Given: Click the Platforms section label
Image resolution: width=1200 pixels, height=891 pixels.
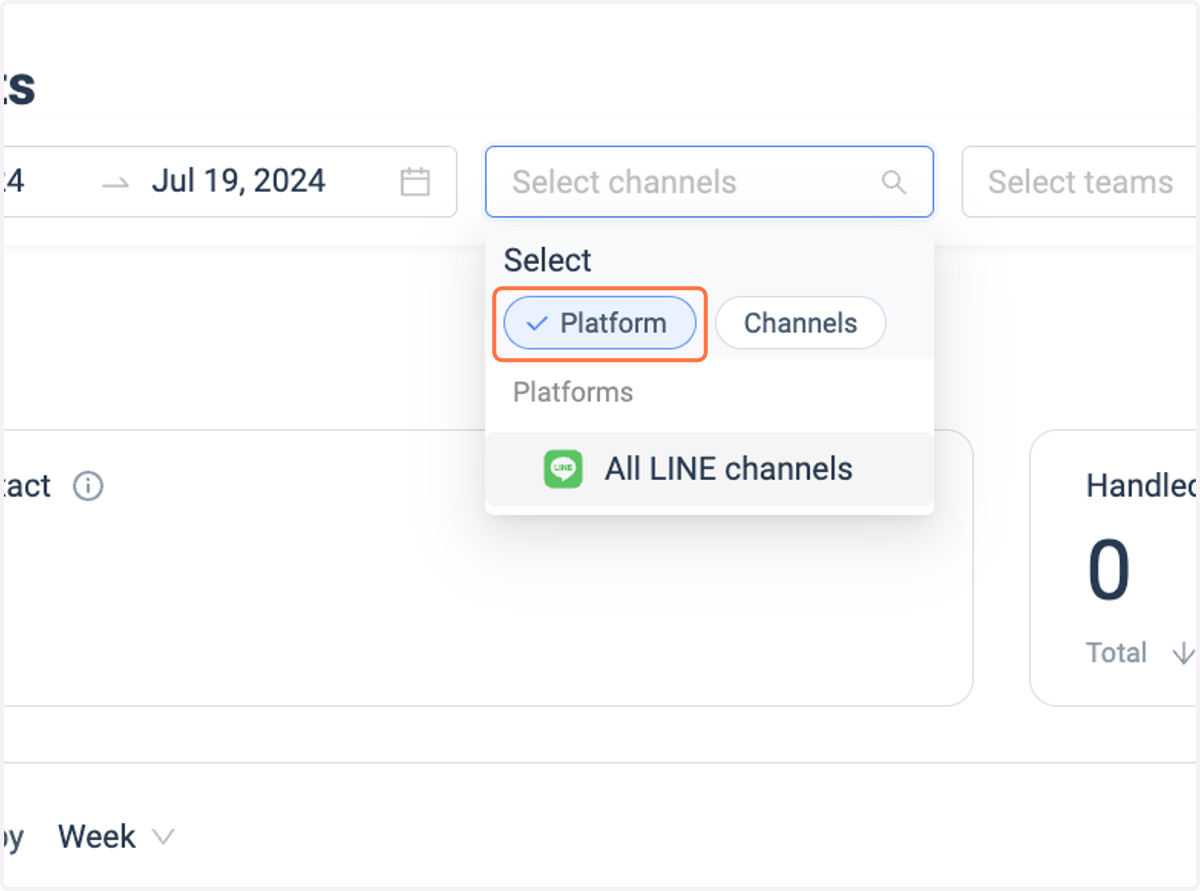Looking at the screenshot, I should [573, 392].
